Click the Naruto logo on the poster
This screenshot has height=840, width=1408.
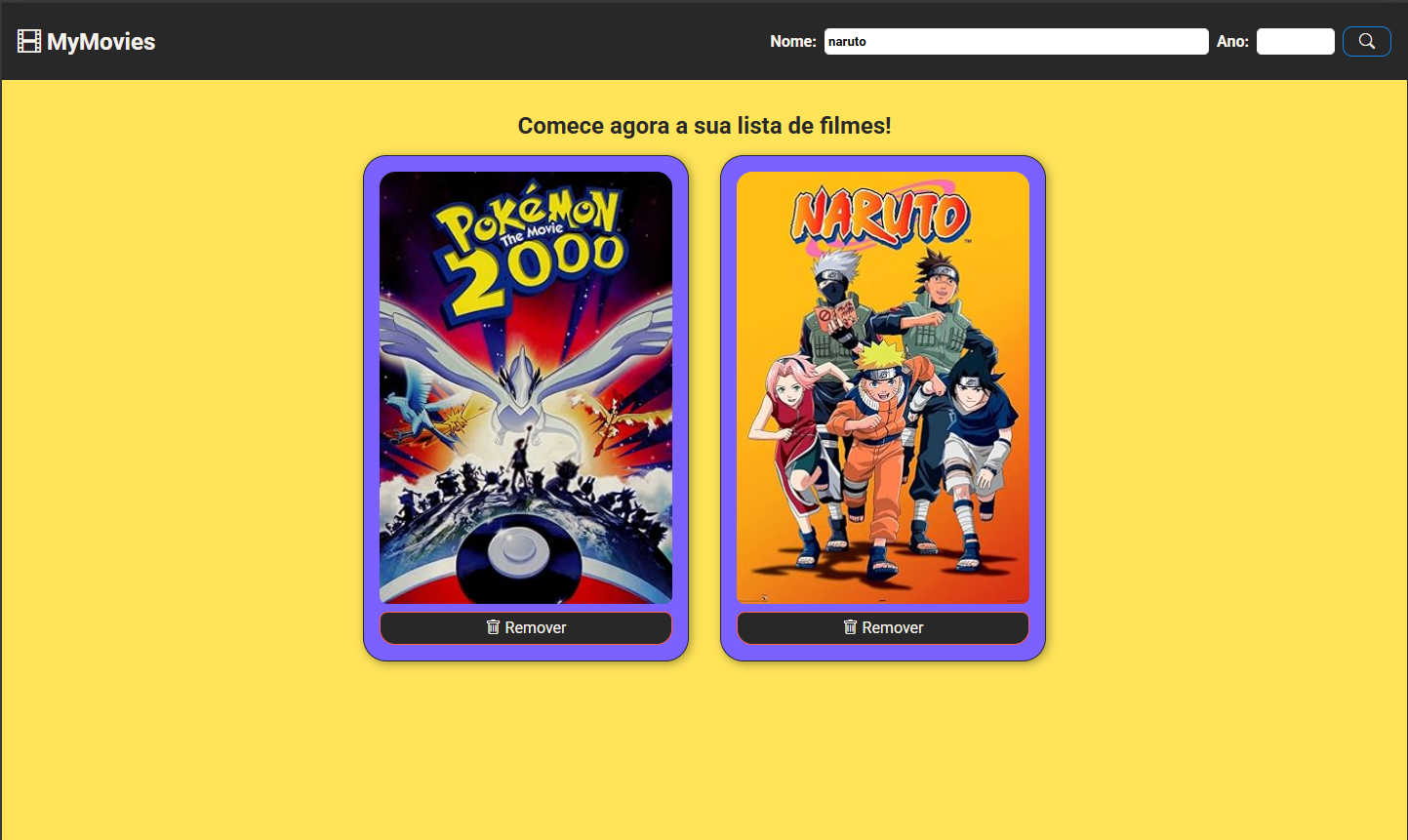[880, 217]
